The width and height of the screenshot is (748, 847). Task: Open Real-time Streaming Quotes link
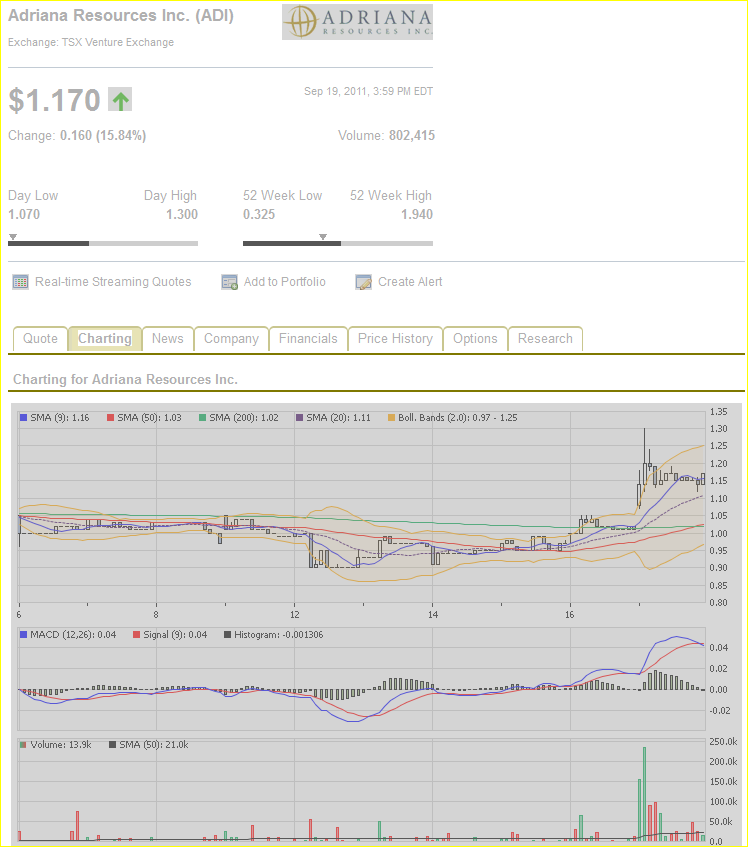click(x=113, y=282)
